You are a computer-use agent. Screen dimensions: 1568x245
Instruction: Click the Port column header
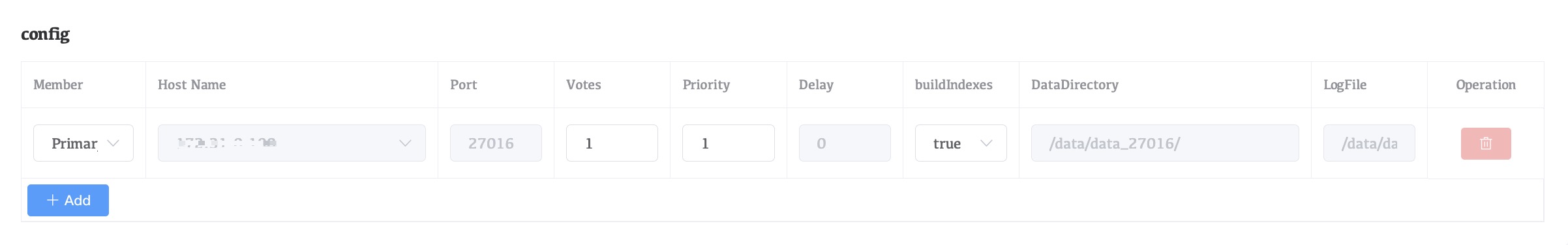click(x=464, y=85)
